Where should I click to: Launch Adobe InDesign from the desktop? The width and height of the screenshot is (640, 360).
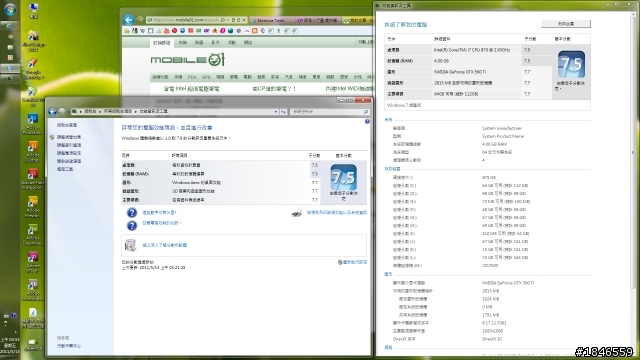[x=33, y=262]
